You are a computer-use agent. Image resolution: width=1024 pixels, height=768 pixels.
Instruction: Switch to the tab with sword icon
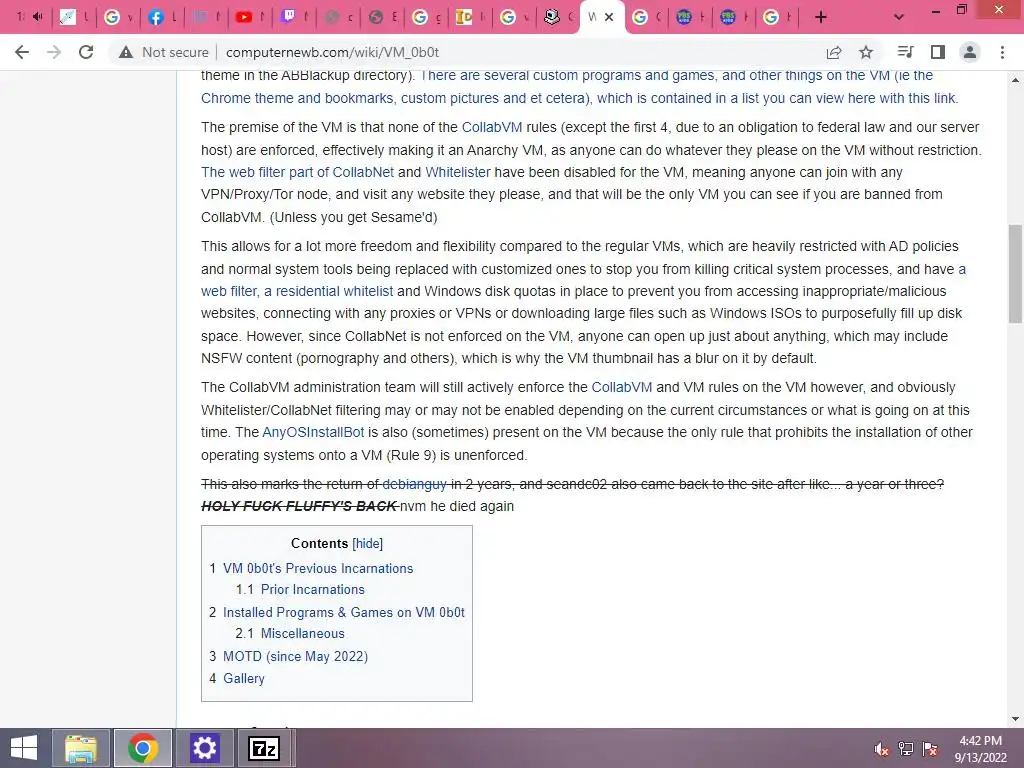tap(72, 18)
